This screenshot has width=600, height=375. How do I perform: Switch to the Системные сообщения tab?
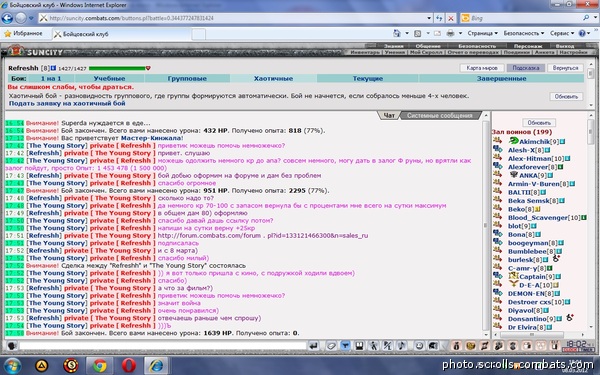coord(440,115)
